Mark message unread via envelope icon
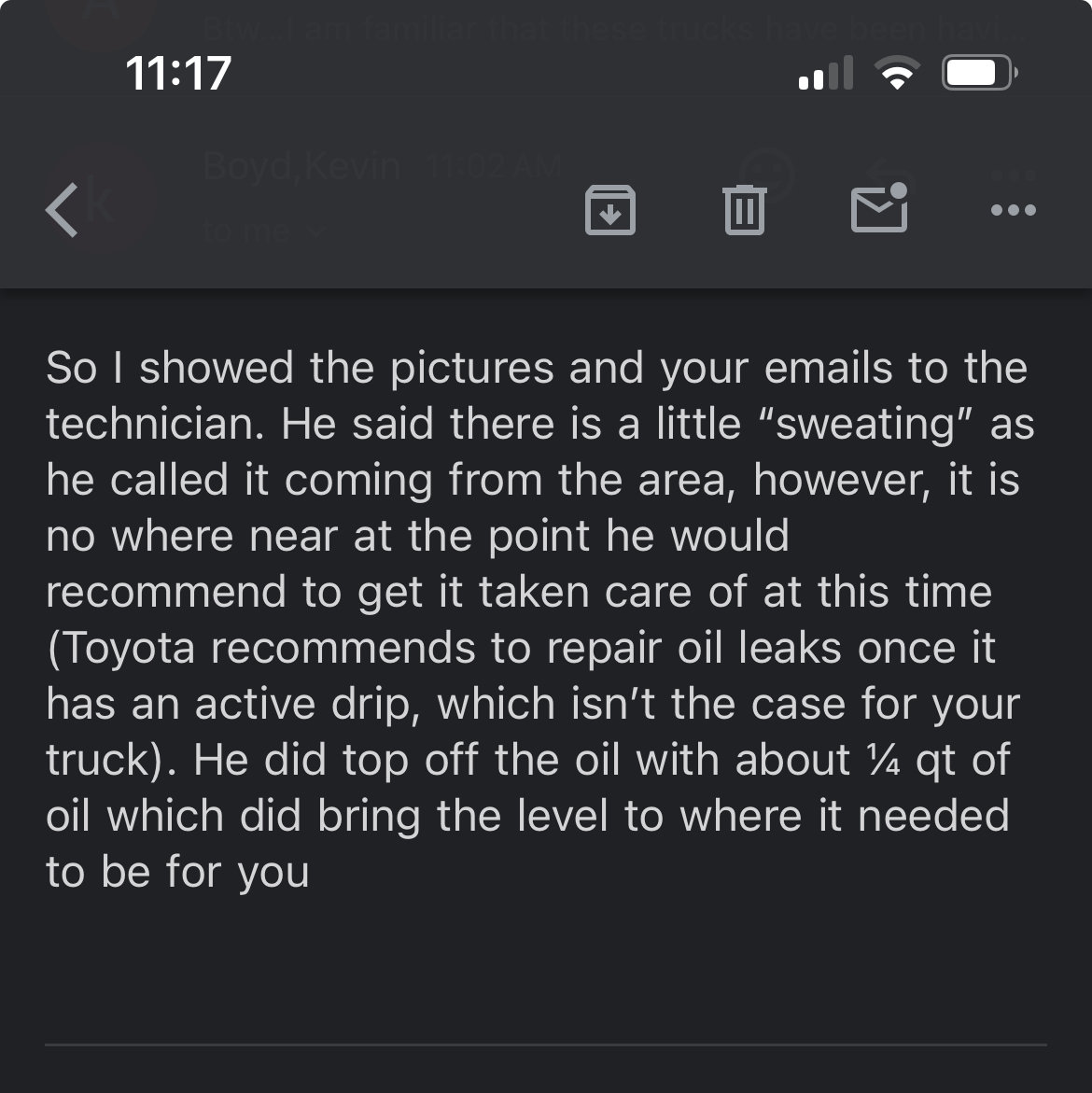Viewport: 1092px width, 1093px height. click(879, 208)
